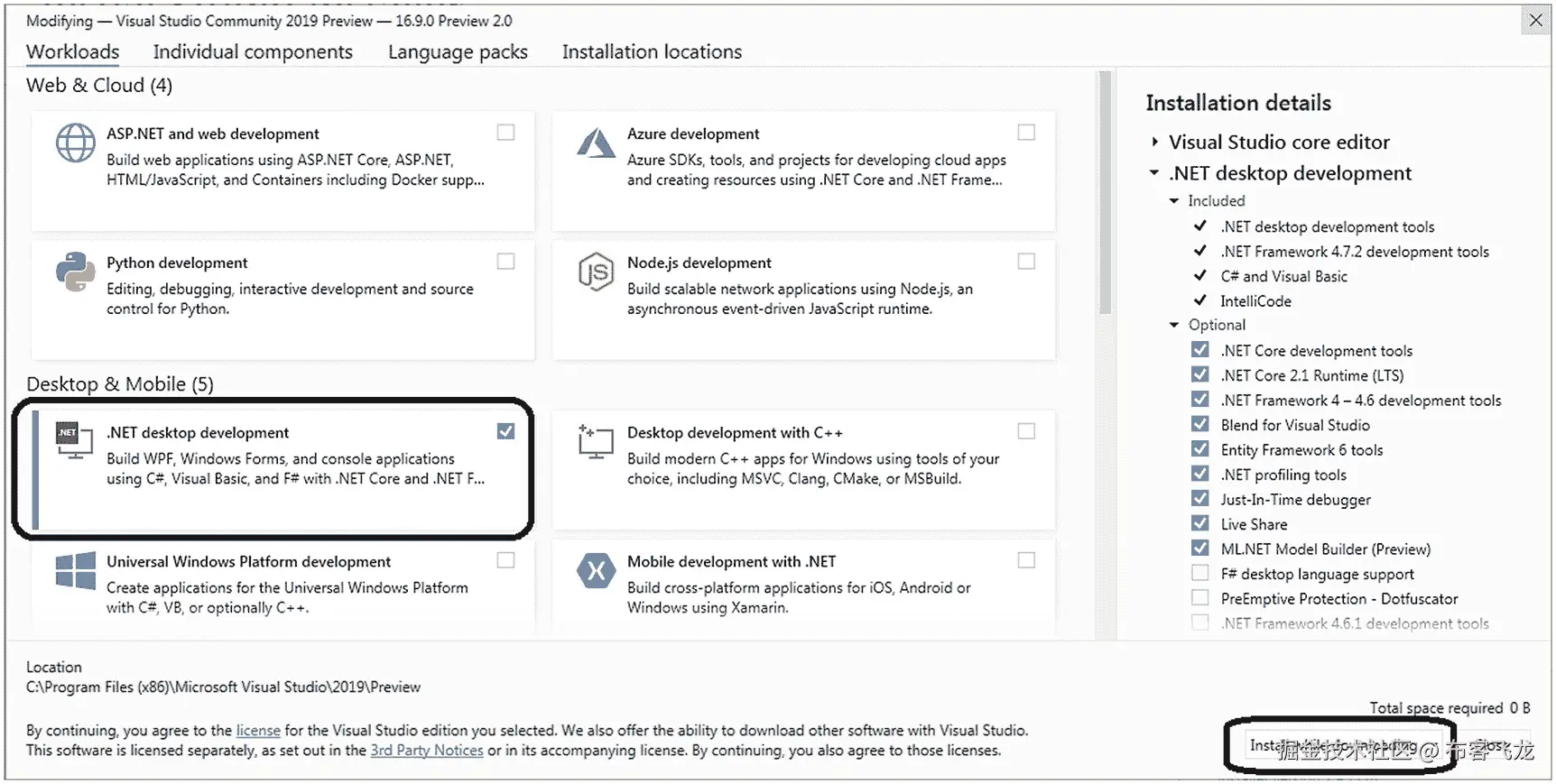Click the Python development snake icon
Viewport: 1556px width, 784px height.
click(x=75, y=272)
